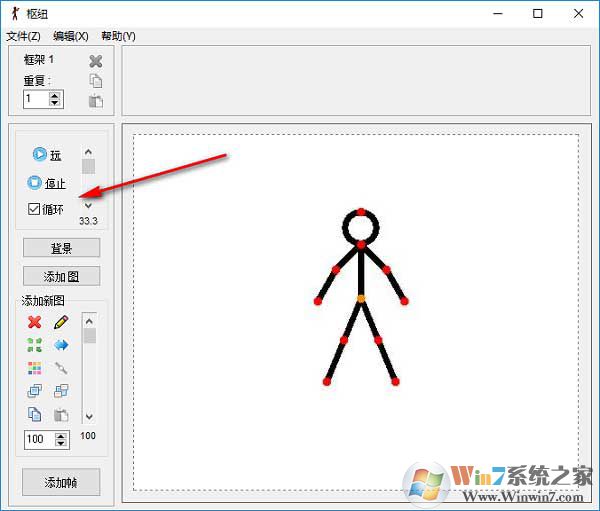Stop the animation with 停止 button
This screenshot has width=600, height=511.
pyautogui.click(x=46, y=183)
